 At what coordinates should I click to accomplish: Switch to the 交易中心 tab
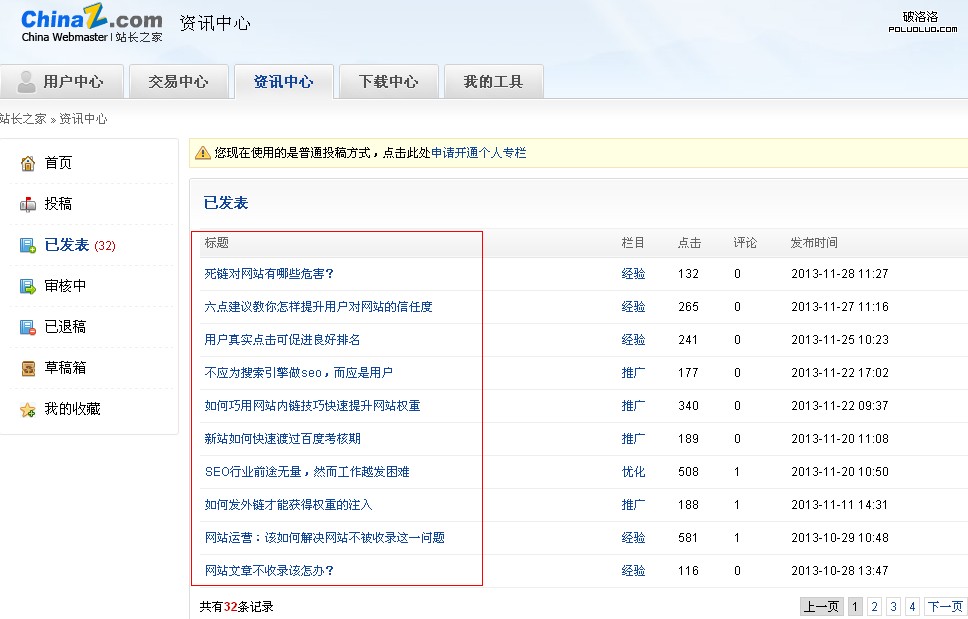point(179,81)
